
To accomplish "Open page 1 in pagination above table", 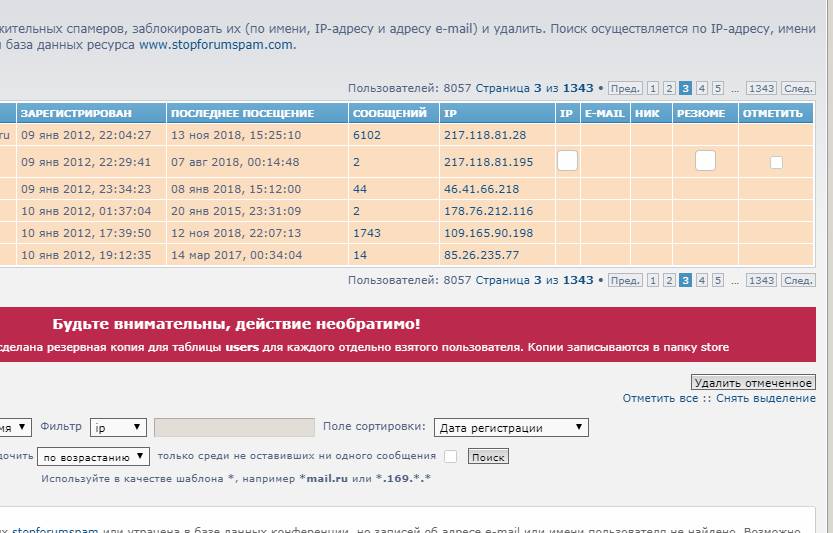I will point(653,88).
